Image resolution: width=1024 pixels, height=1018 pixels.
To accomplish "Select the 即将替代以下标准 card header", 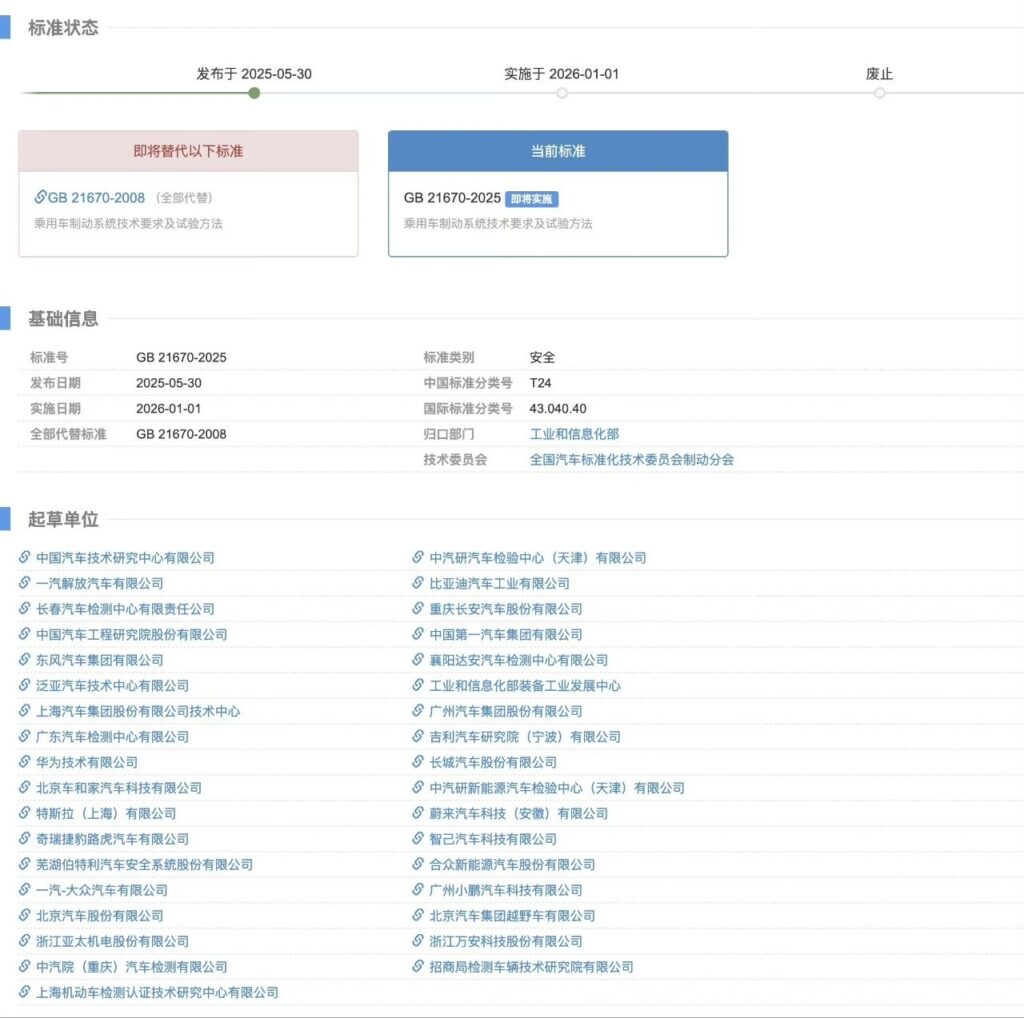I will click(188, 151).
